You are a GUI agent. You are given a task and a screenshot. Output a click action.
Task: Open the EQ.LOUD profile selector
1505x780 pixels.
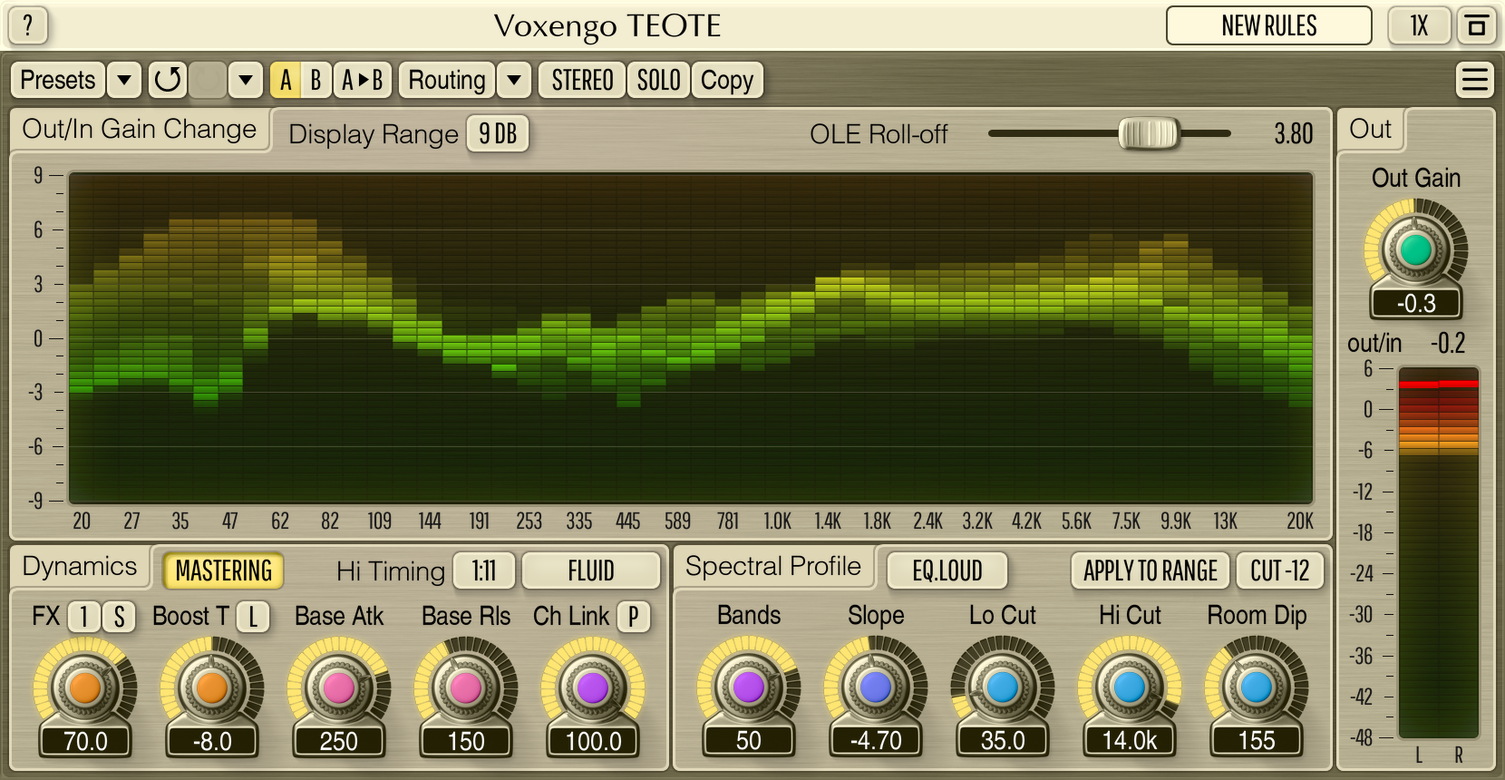(x=947, y=571)
